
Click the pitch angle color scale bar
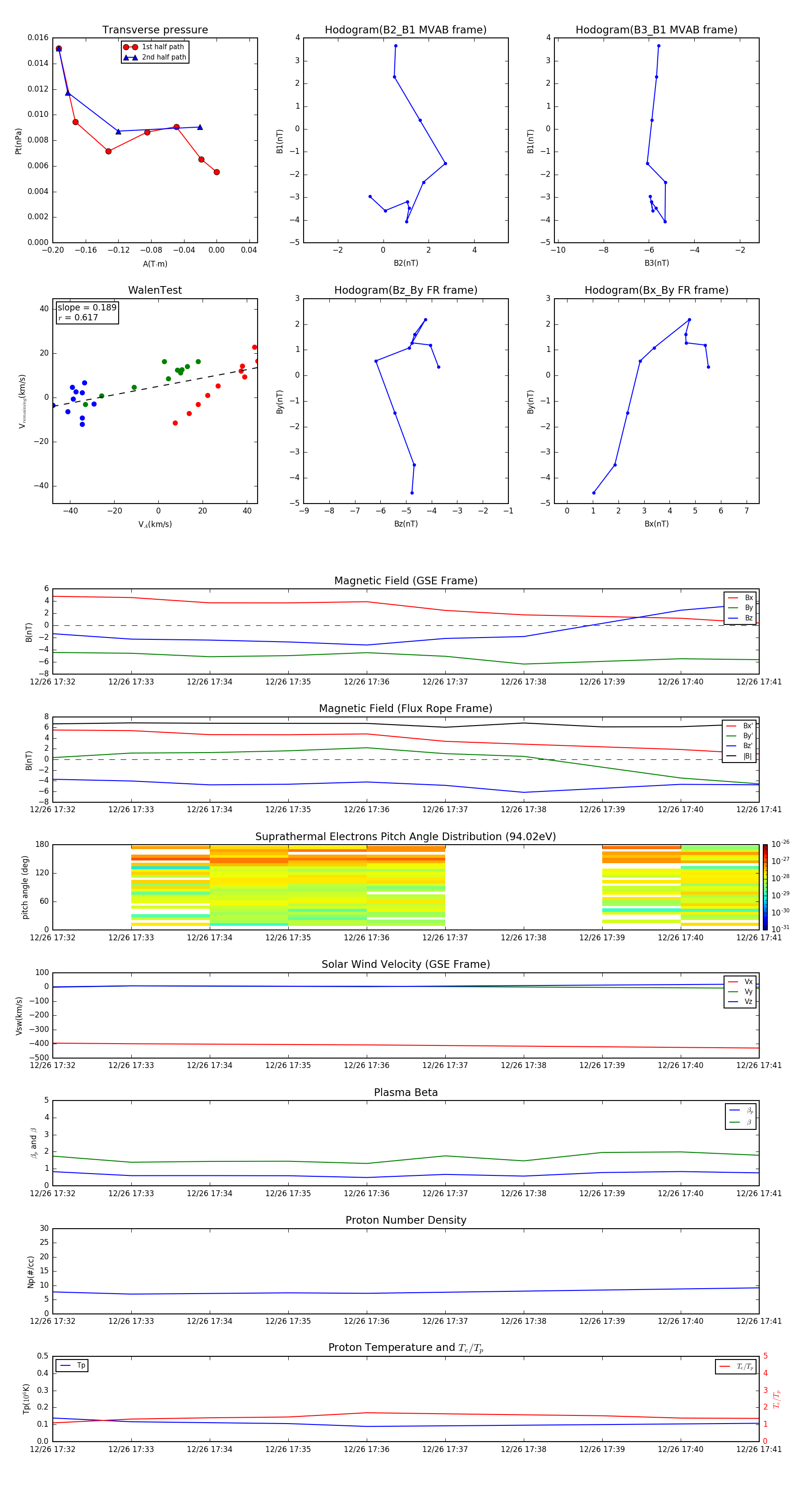click(x=765, y=887)
